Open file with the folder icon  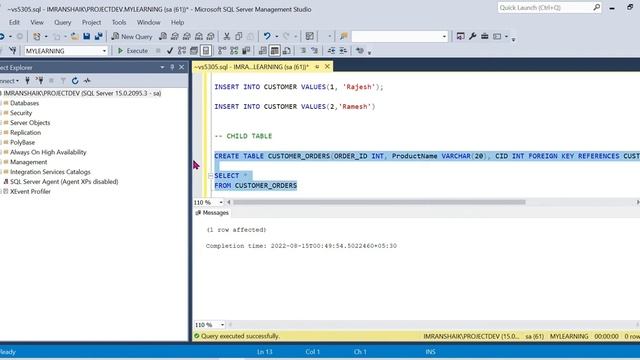tap(75, 36)
